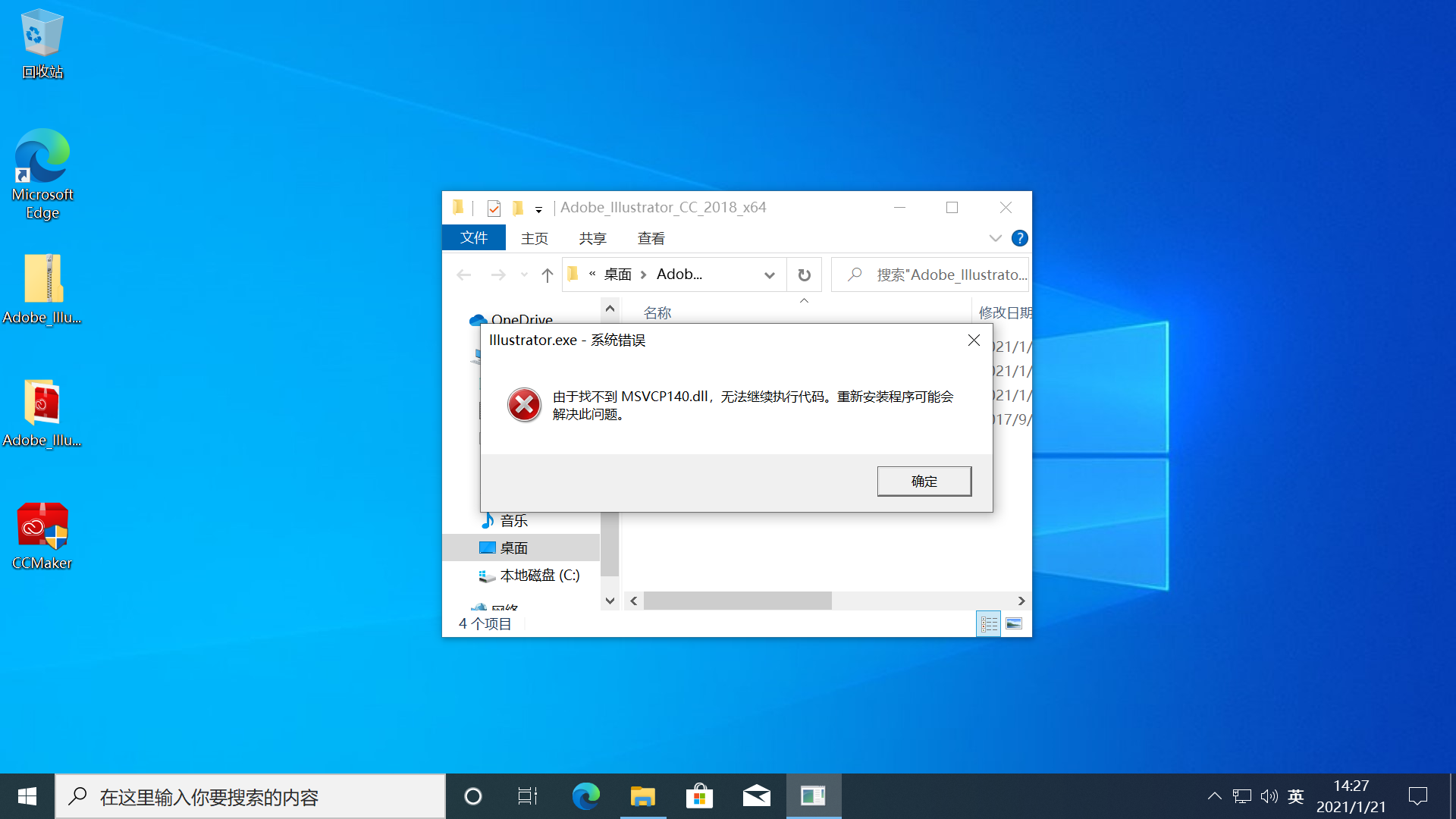Click horizontal scrollbar right arrow
The width and height of the screenshot is (1456, 819).
pos(1021,601)
